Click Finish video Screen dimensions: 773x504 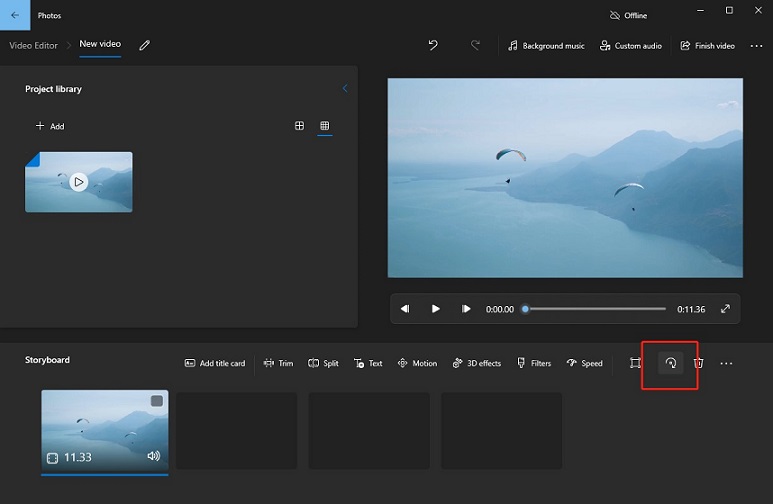coord(707,46)
